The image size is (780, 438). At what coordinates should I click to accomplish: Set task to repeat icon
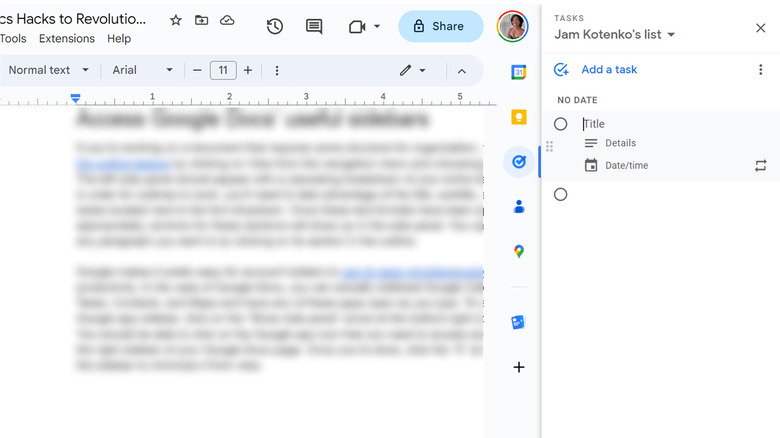761,165
